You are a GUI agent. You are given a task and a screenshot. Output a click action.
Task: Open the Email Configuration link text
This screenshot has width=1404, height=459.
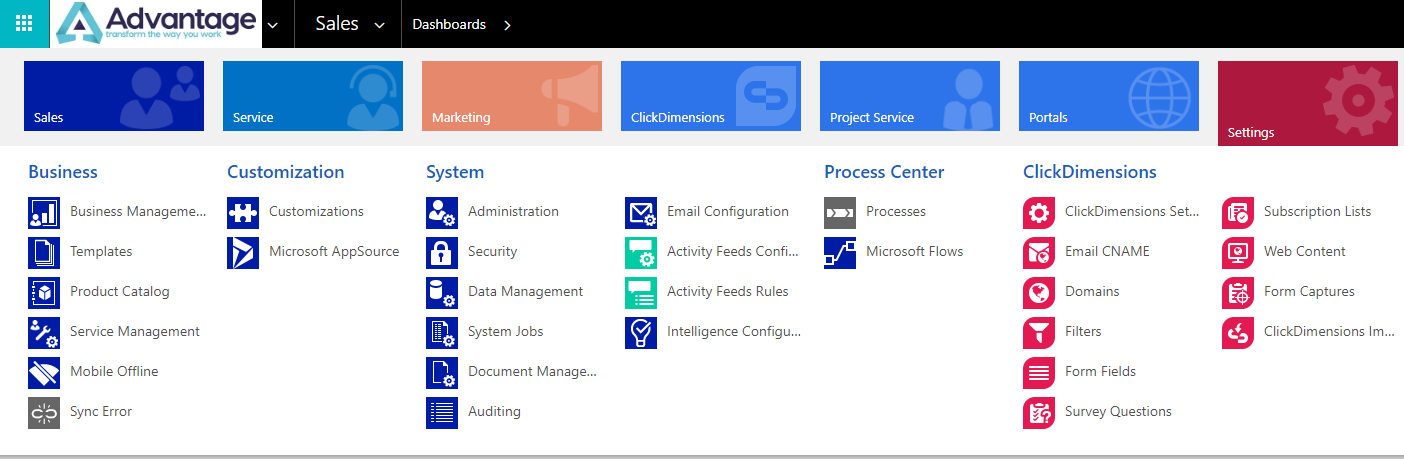[x=728, y=212]
